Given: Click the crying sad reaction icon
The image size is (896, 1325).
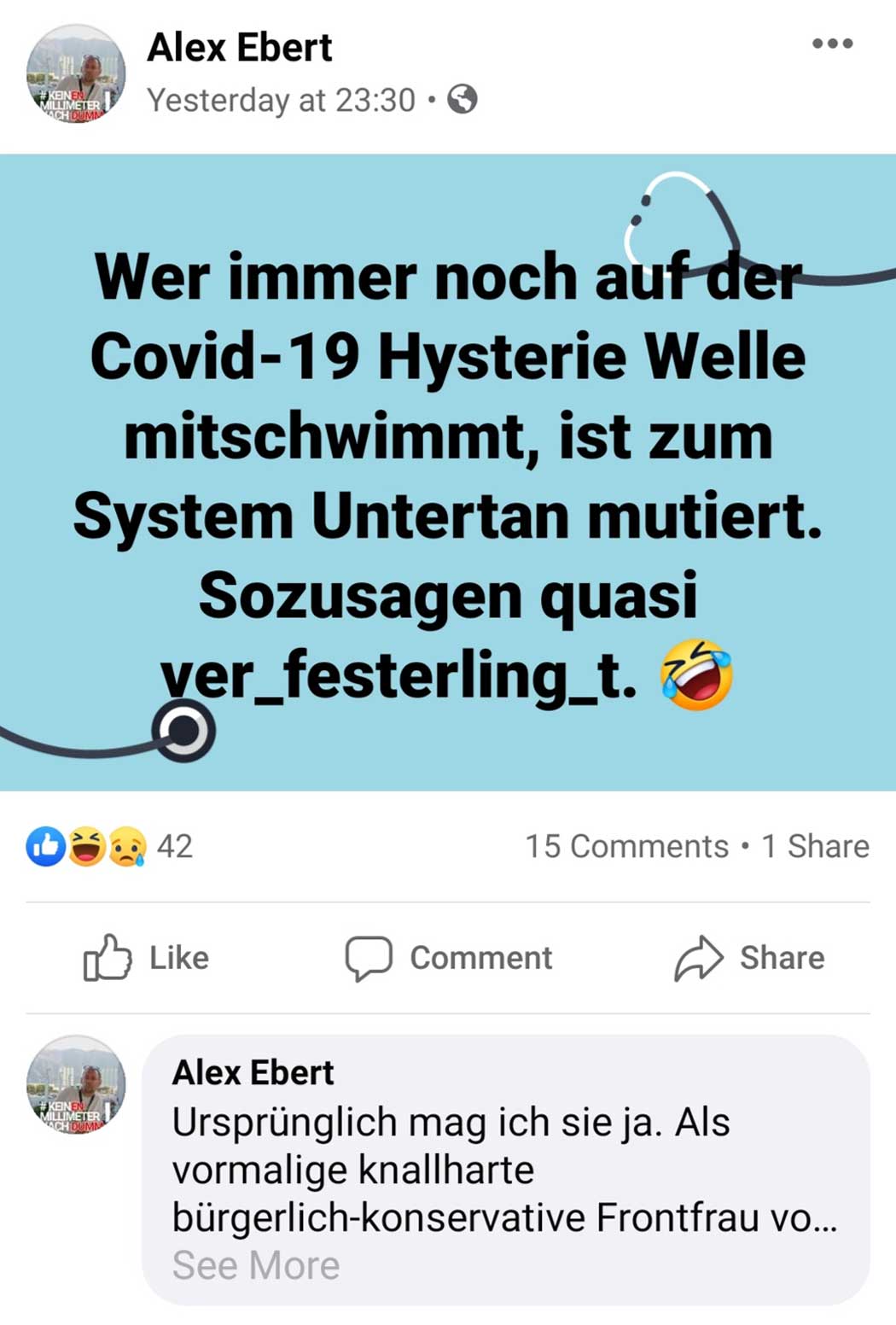Looking at the screenshot, I should coord(127,846).
